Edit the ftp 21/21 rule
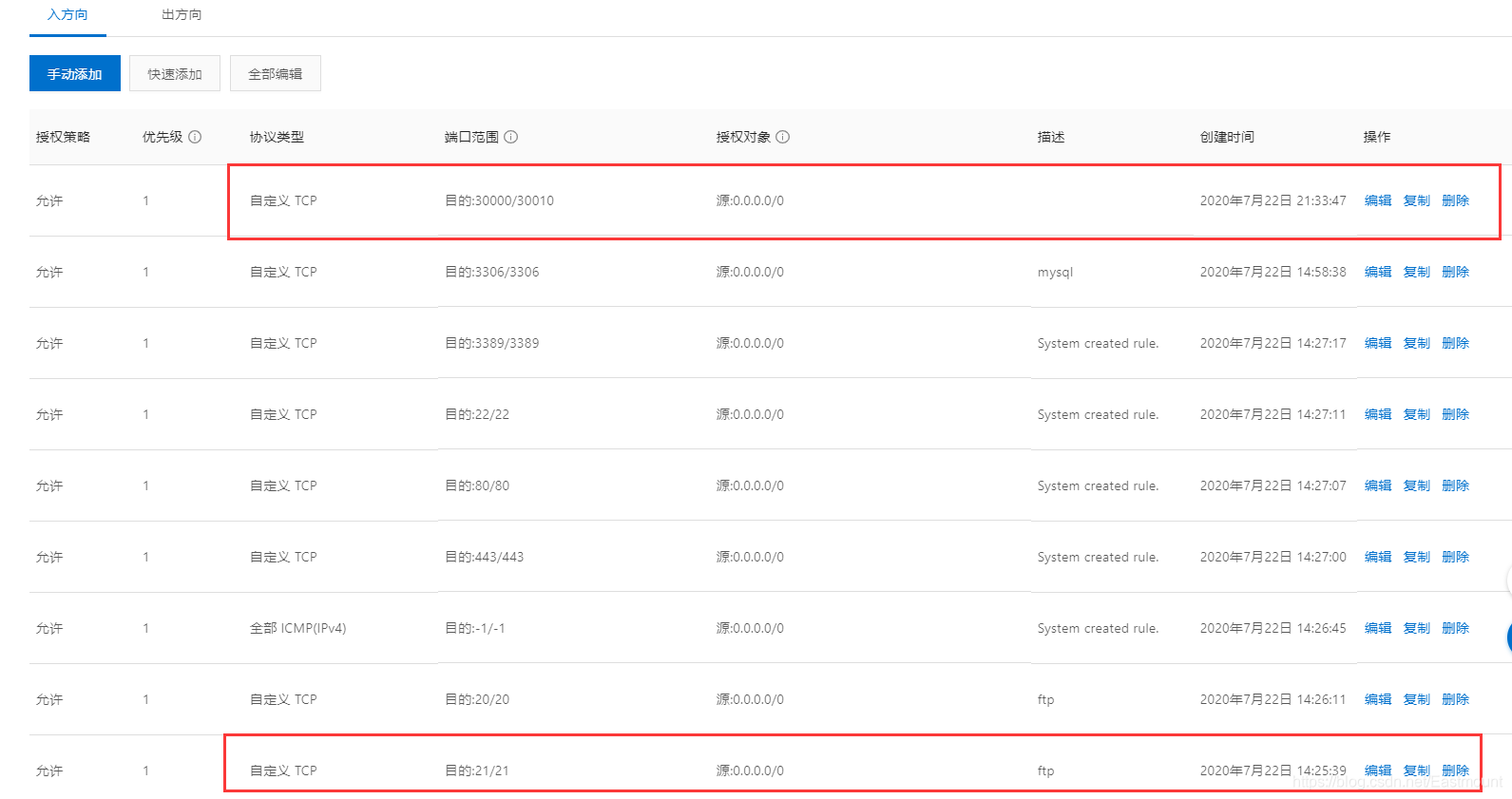The image size is (1512, 799). pyautogui.click(x=1378, y=770)
